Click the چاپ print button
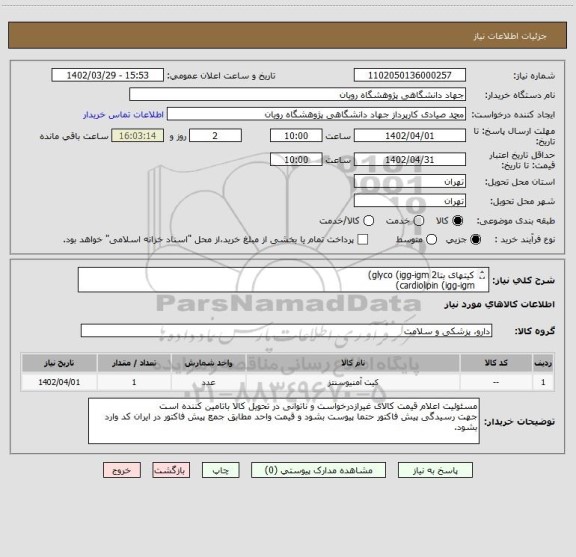Screen dimensions: 576x557 221,470
